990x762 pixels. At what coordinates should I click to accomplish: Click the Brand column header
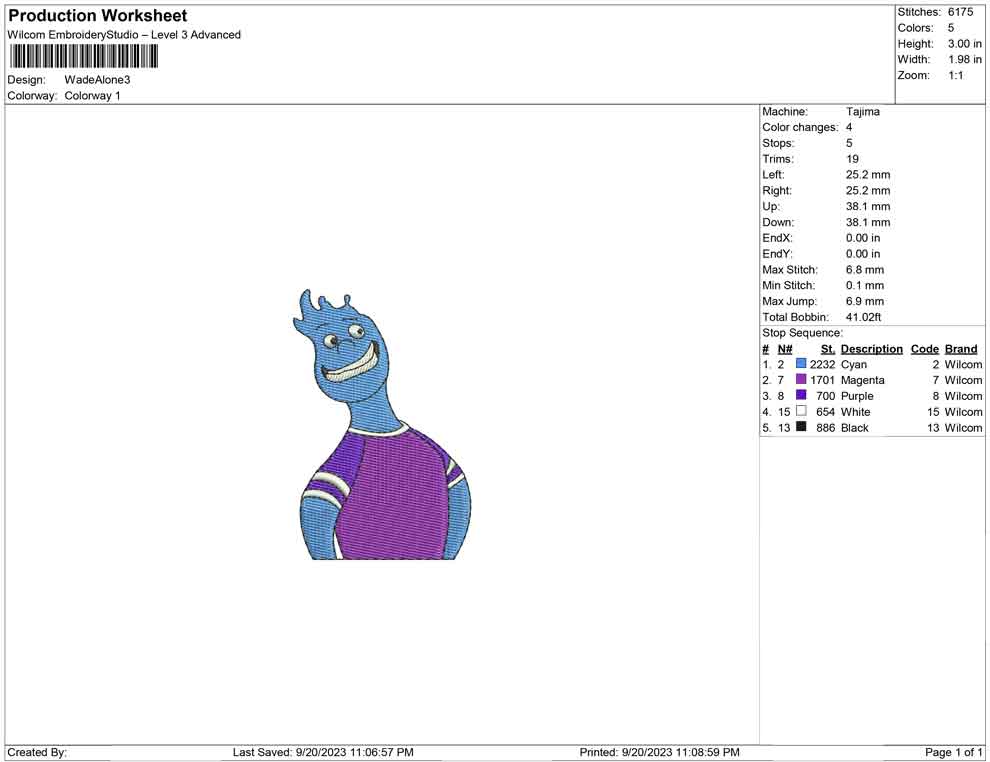[961, 349]
